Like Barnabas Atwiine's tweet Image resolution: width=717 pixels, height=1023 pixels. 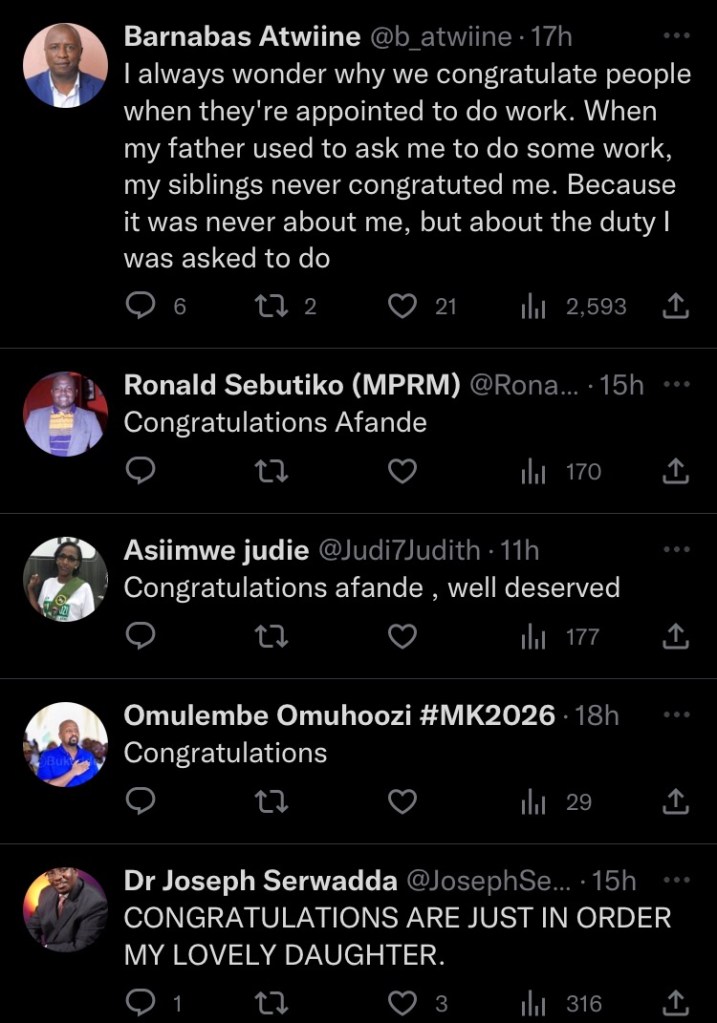402,306
